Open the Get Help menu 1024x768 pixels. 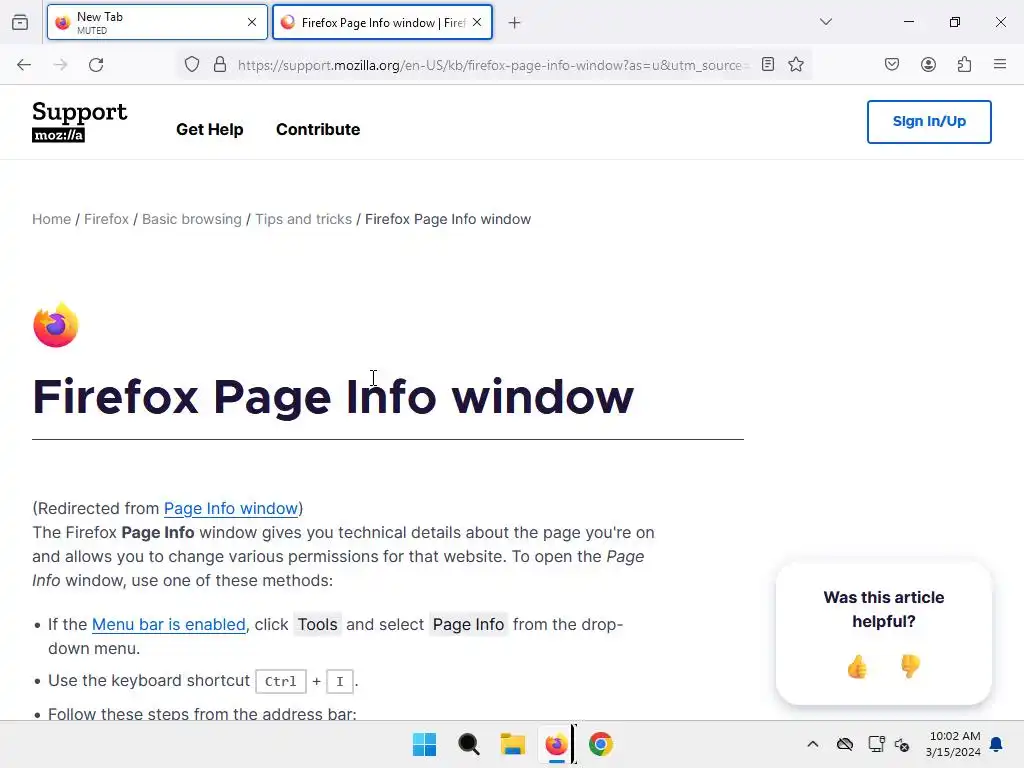pos(210,129)
